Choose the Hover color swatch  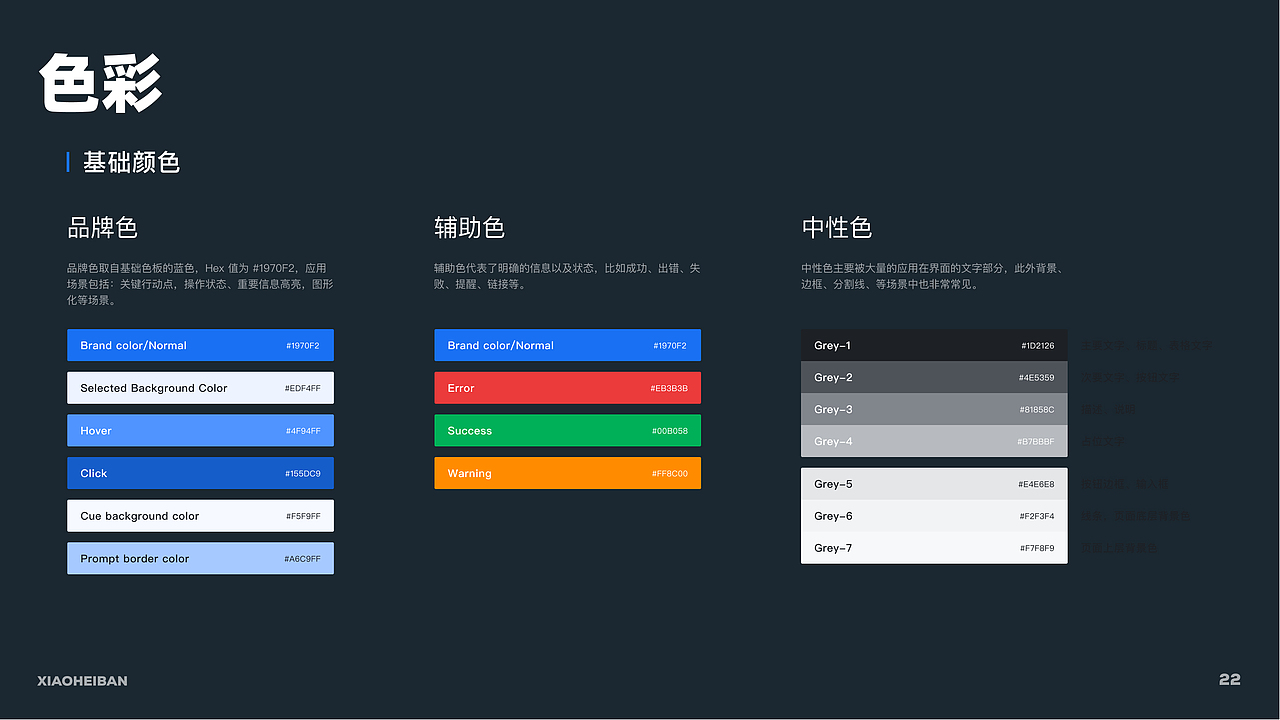(x=200, y=431)
